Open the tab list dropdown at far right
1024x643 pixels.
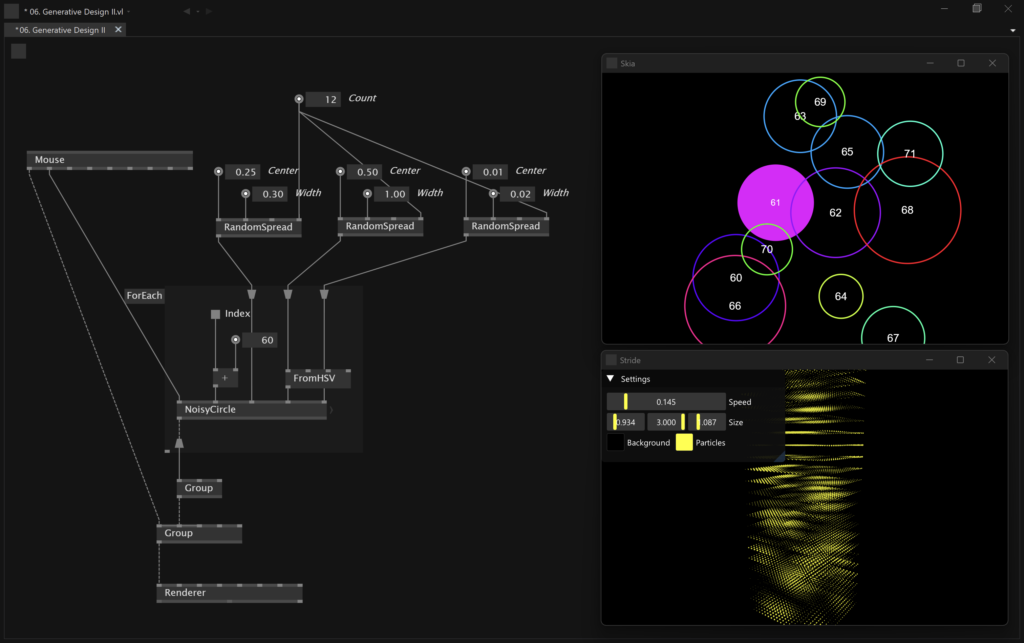(x=1013, y=30)
